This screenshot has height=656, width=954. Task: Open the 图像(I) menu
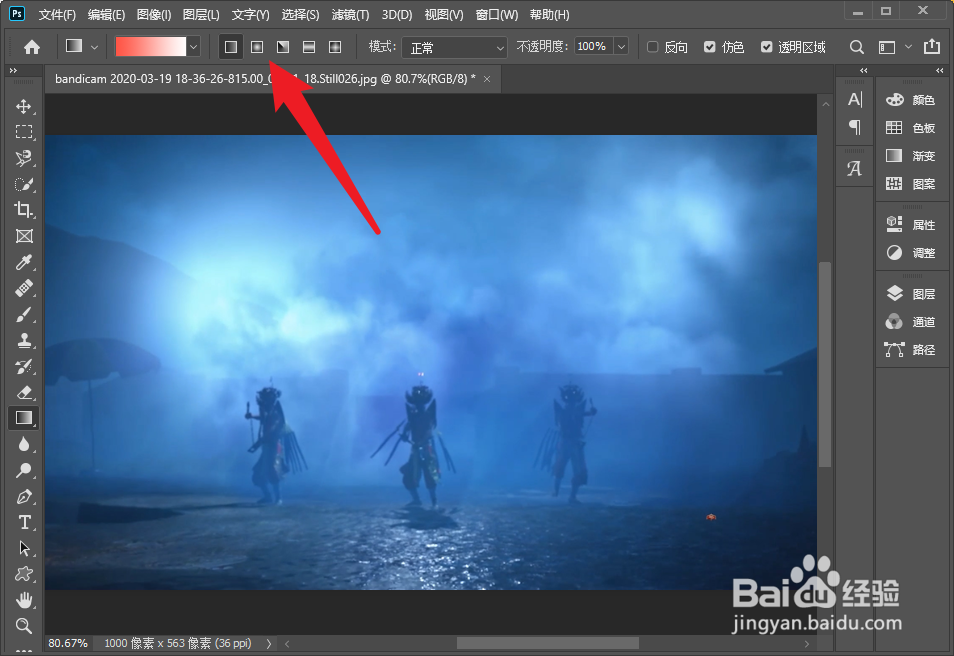pos(153,15)
